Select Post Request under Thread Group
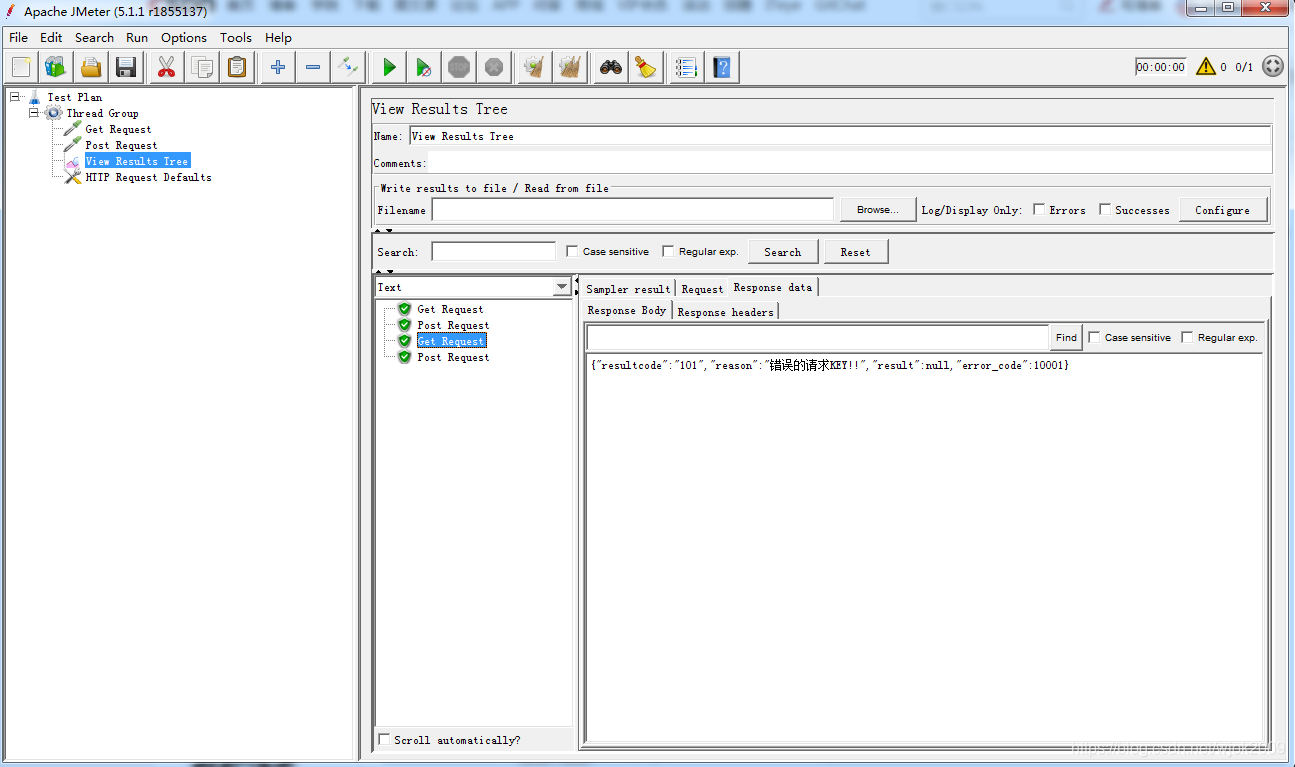1295x767 pixels. pyautogui.click(x=121, y=145)
